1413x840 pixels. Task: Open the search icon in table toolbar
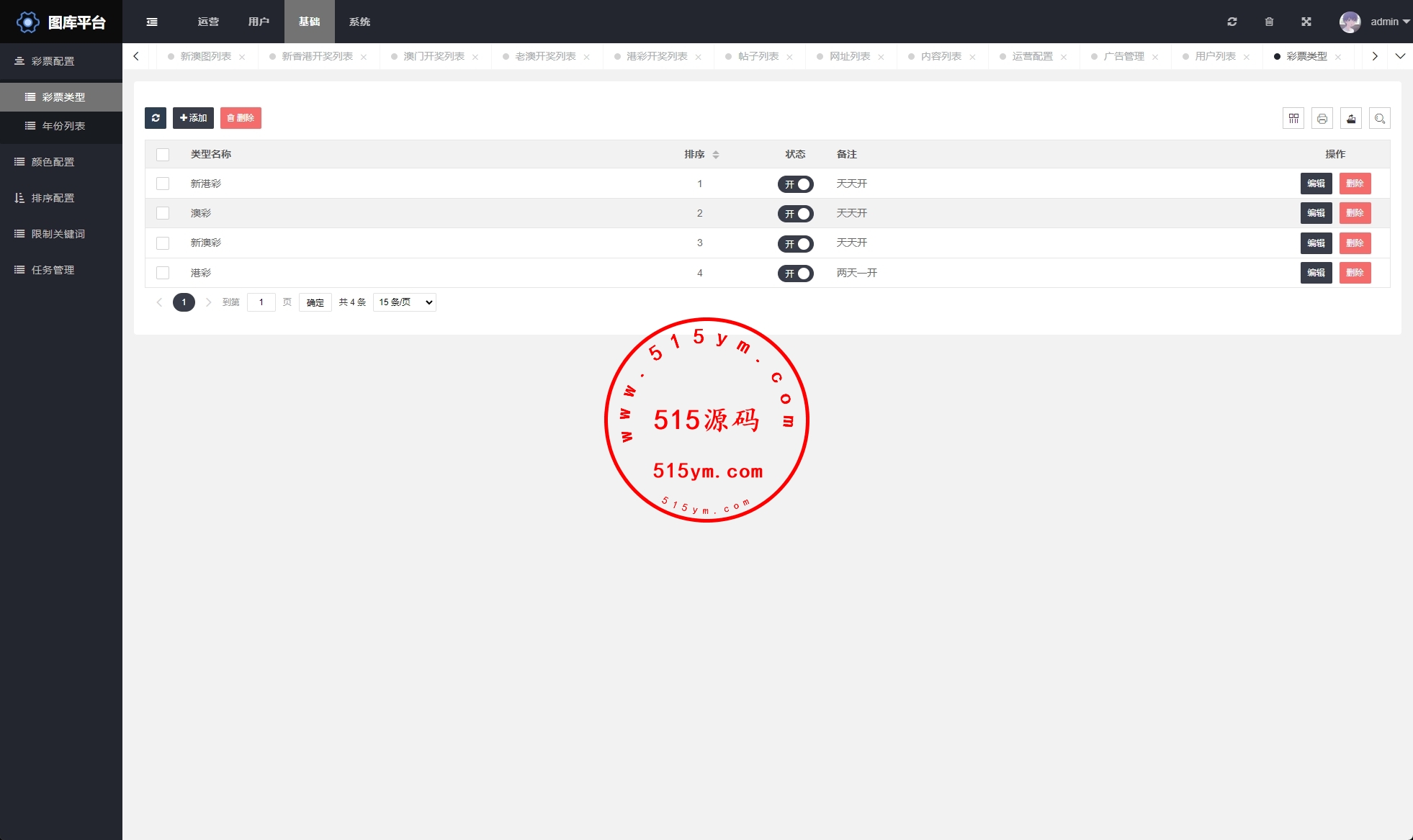[x=1380, y=119]
